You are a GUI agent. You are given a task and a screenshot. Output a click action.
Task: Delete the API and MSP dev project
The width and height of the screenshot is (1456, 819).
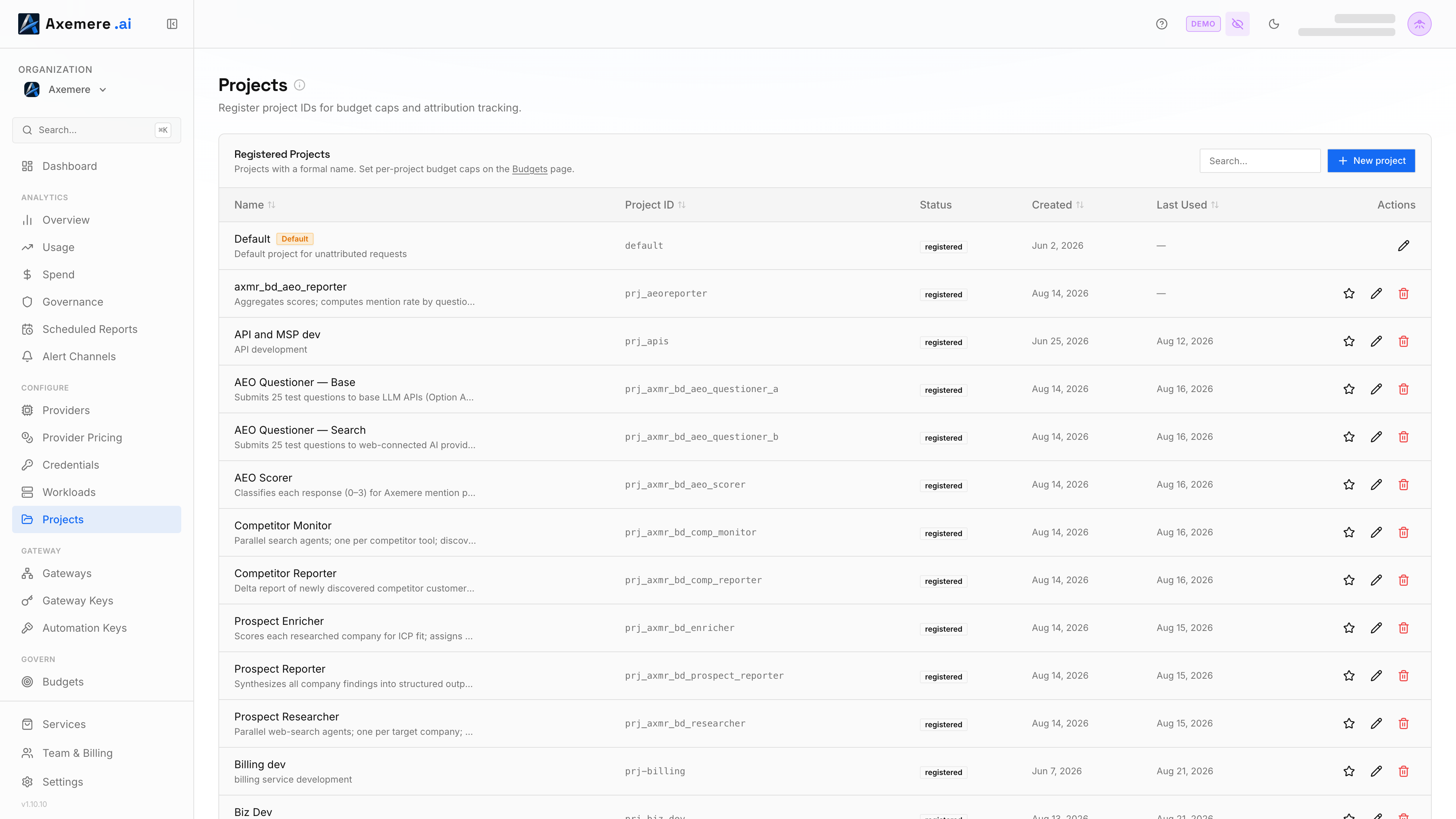[1403, 341]
